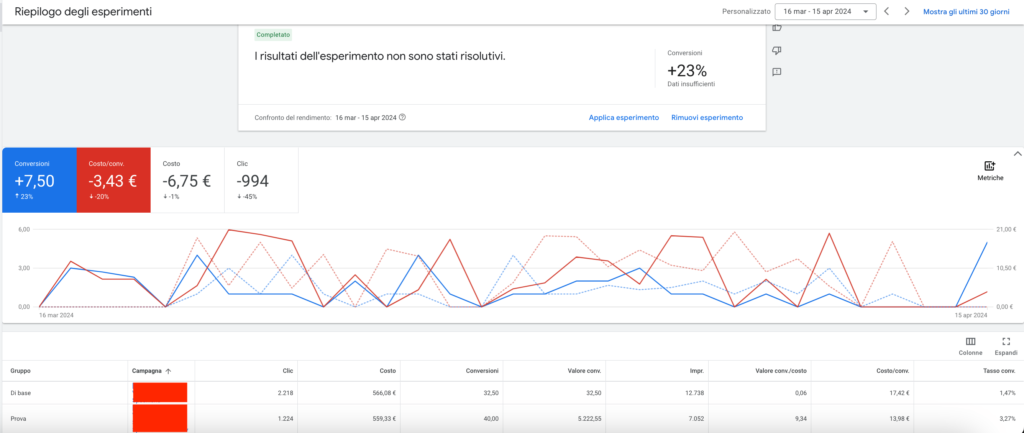
Task: Sort by the Tasso conv. column header
Action: click(x=999, y=371)
